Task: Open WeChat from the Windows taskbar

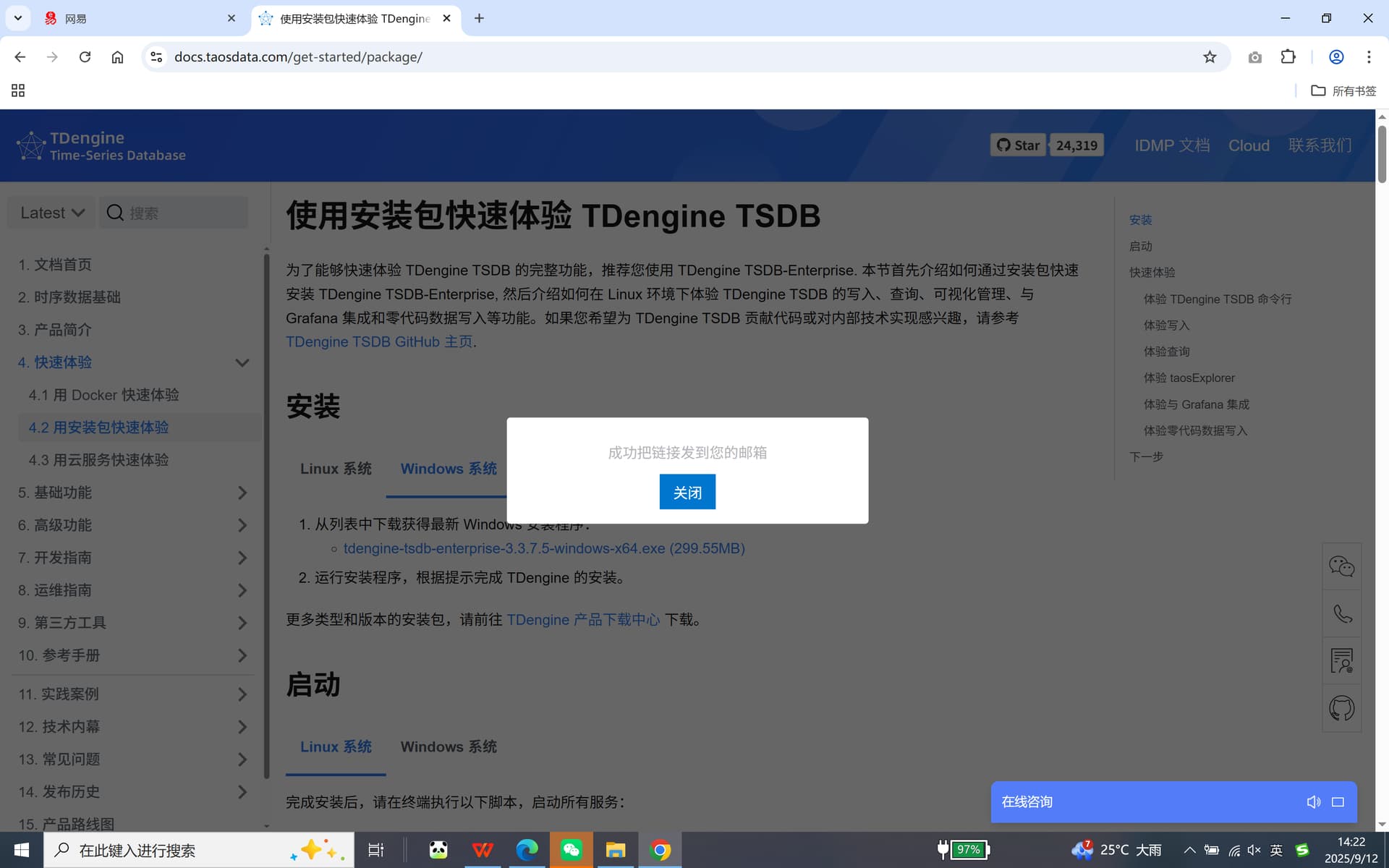Action: click(572, 850)
